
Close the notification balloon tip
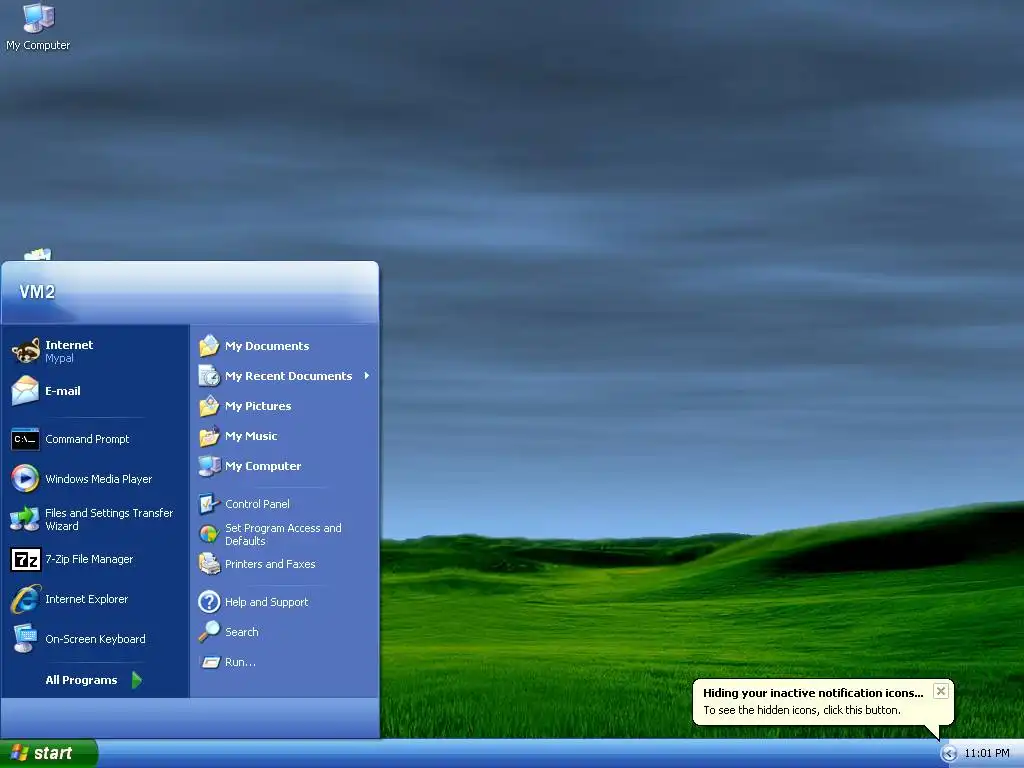click(x=940, y=691)
